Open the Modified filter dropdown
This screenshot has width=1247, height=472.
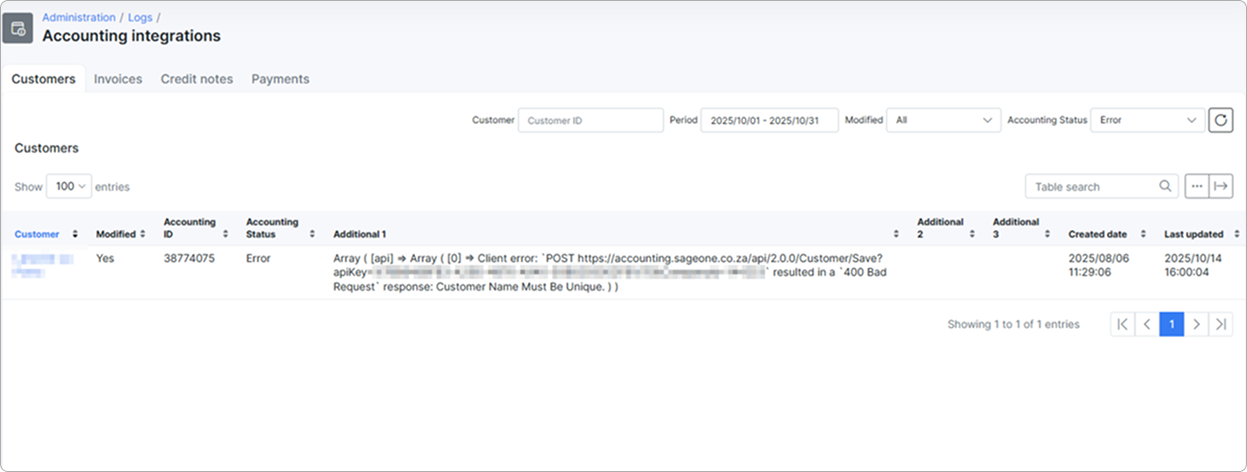pyautogui.click(x=944, y=120)
